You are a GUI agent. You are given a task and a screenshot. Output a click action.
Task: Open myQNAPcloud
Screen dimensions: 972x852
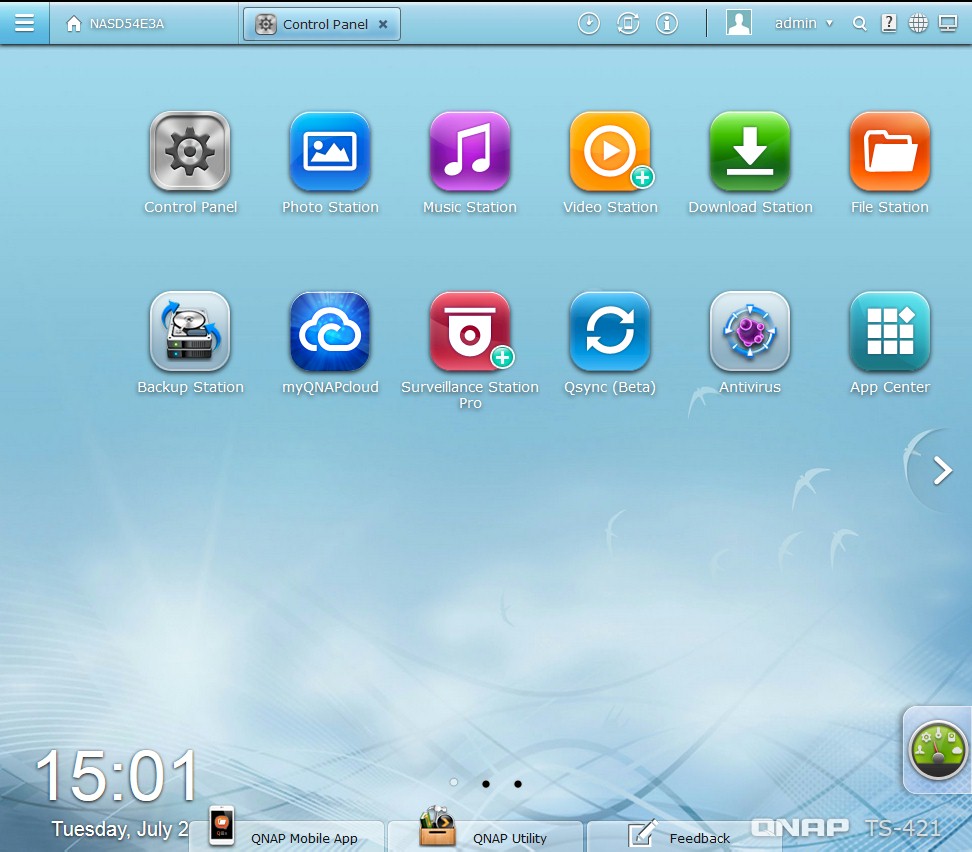click(330, 331)
